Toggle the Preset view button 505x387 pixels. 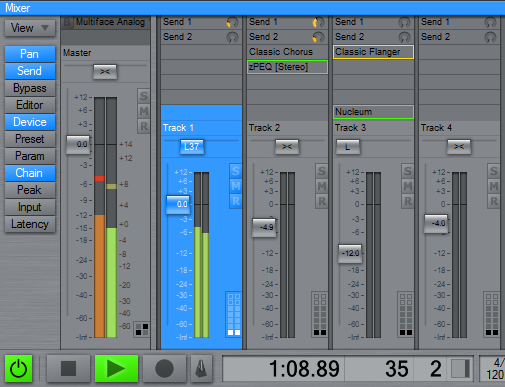[30, 139]
